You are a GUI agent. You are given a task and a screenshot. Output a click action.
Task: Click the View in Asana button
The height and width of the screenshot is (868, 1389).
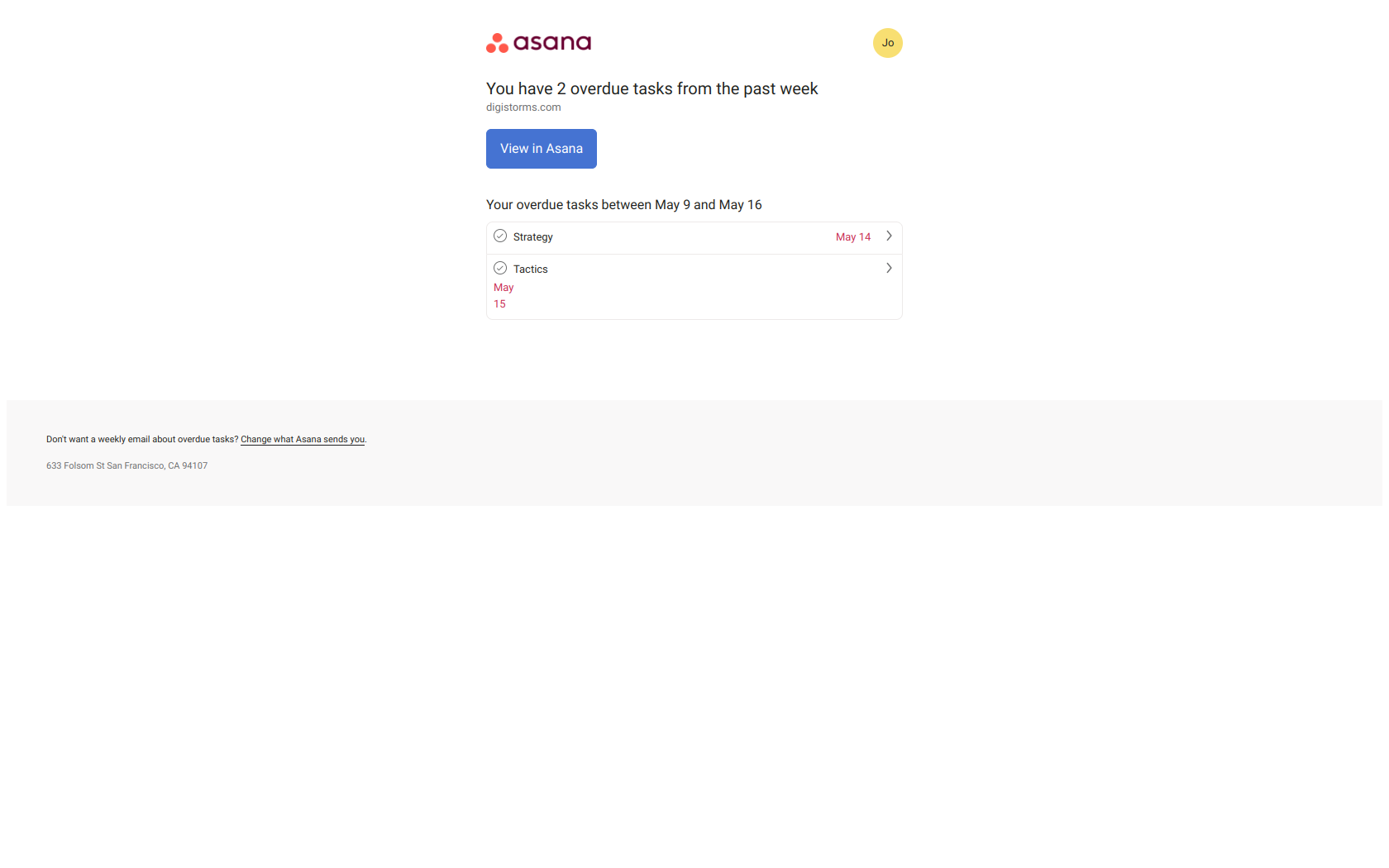coord(542,149)
